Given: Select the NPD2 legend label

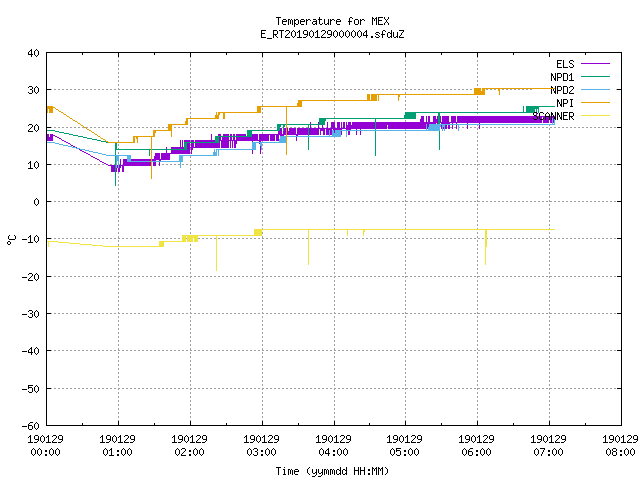Looking at the screenshot, I should tap(562, 90).
